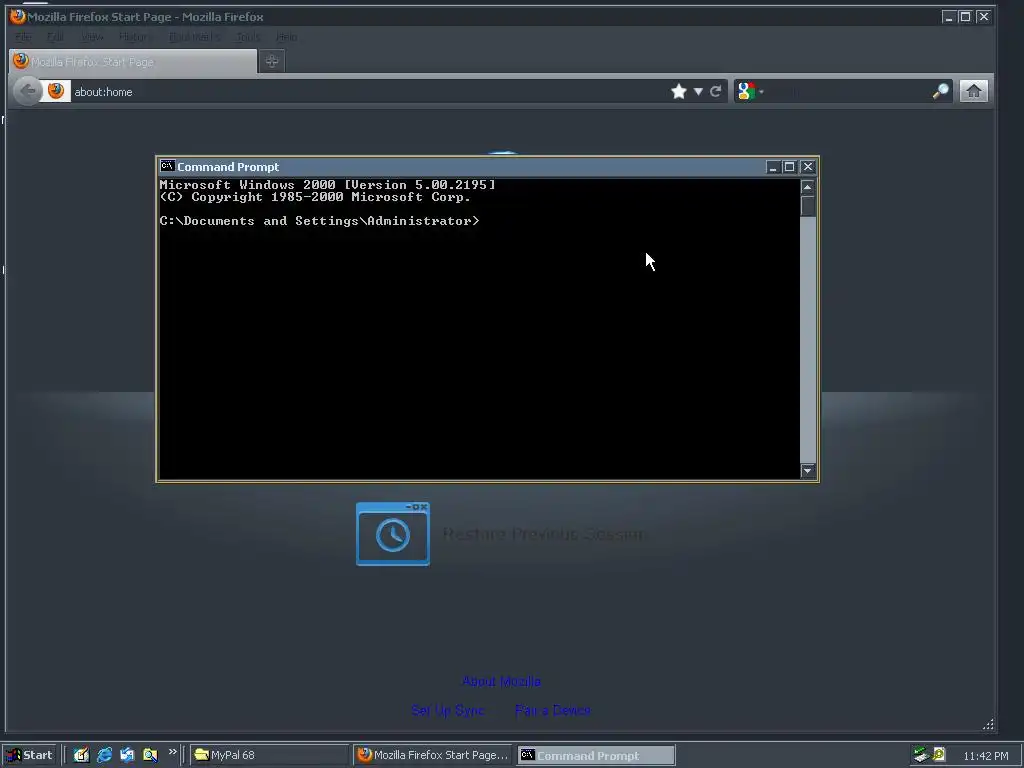The height and width of the screenshot is (768, 1024).
Task: Launch Internet Explorer from quick launch
Action: (x=104, y=755)
